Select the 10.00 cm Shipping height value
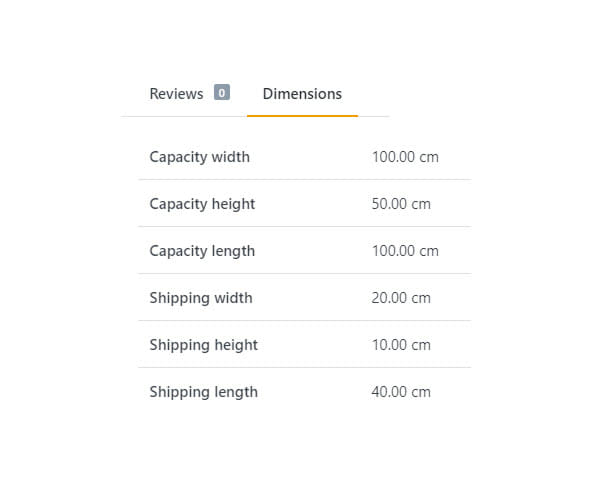 tap(401, 345)
